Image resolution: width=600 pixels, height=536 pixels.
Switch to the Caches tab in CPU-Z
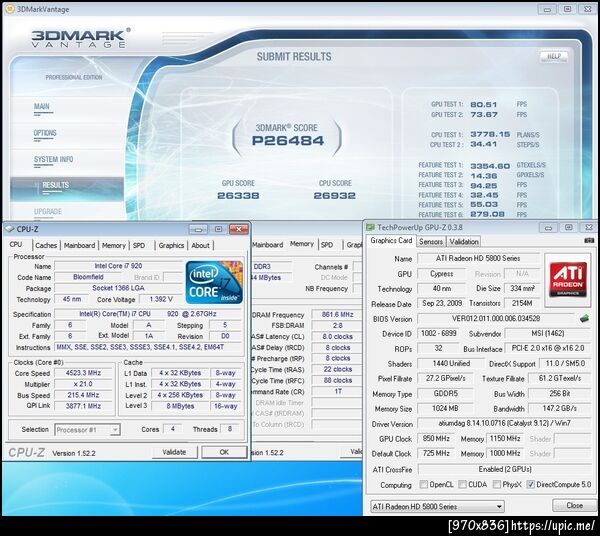[x=46, y=245]
